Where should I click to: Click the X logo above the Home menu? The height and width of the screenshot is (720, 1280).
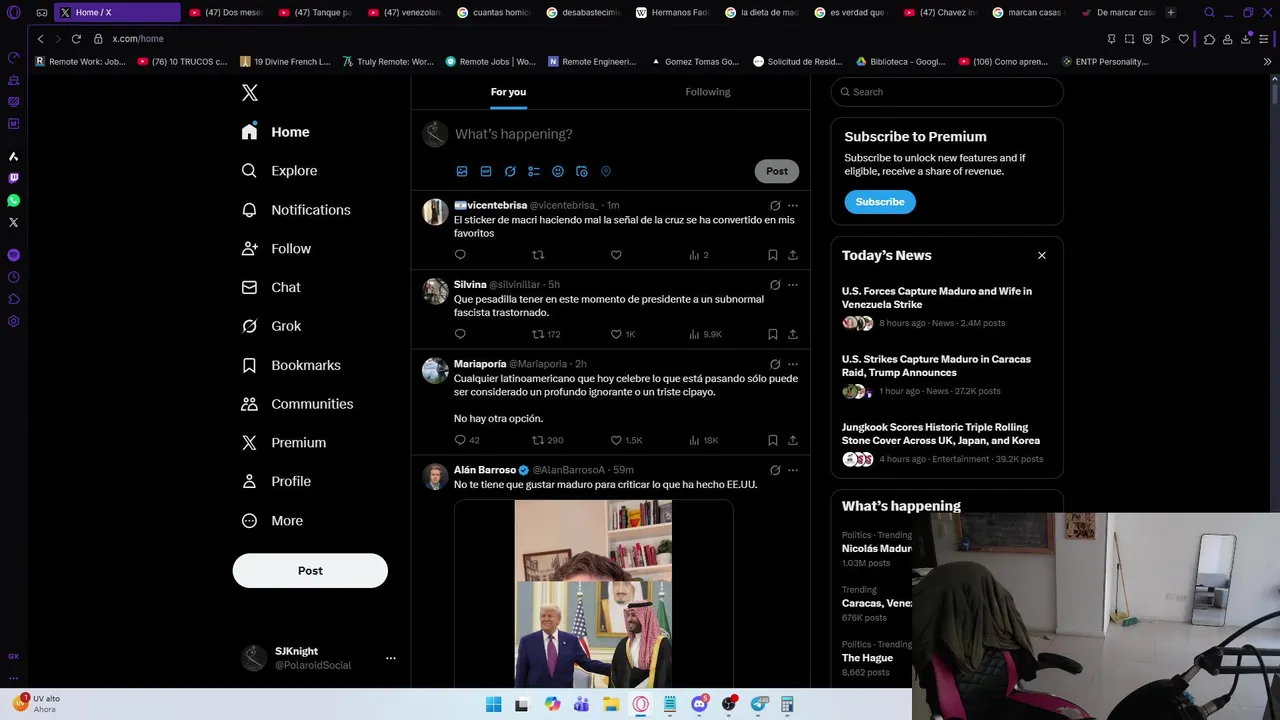tap(250, 93)
